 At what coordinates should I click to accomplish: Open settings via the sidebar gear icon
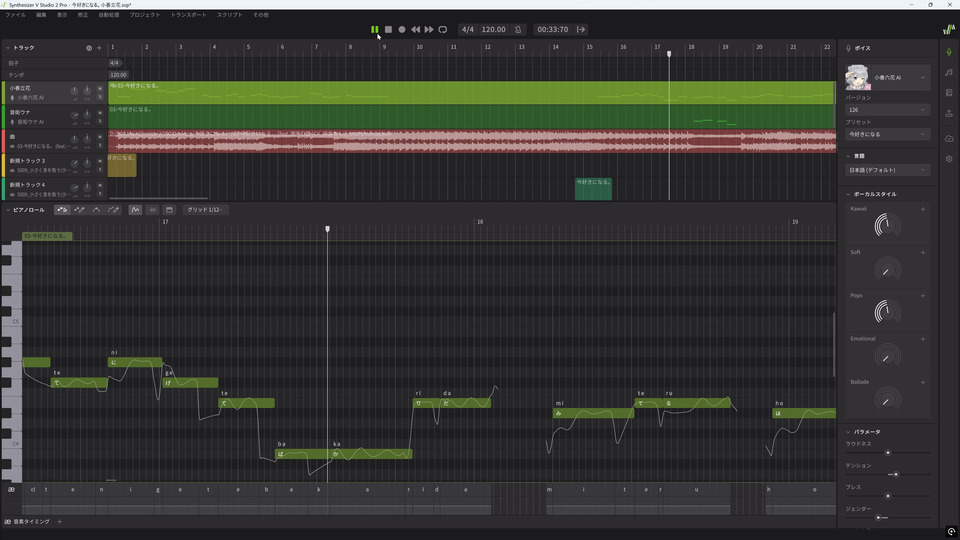[949, 159]
